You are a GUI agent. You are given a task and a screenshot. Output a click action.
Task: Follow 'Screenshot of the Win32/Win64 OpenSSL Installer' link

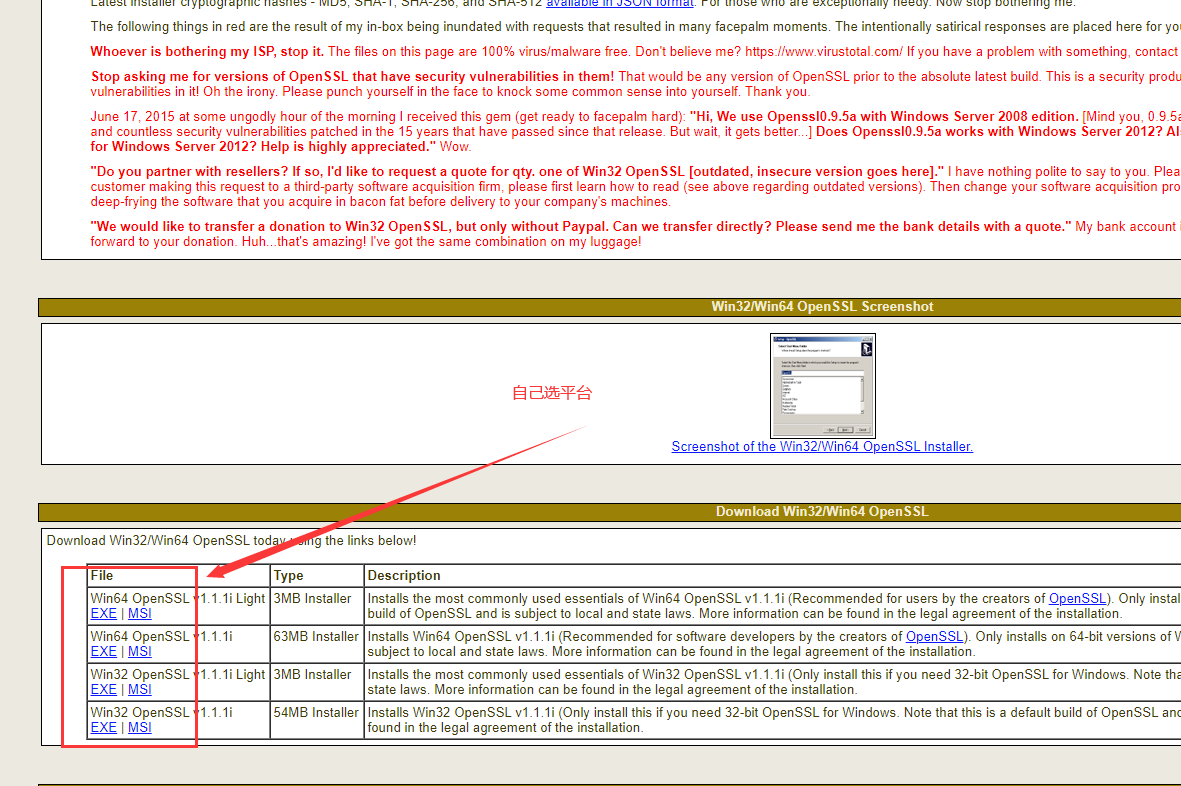tap(822, 446)
